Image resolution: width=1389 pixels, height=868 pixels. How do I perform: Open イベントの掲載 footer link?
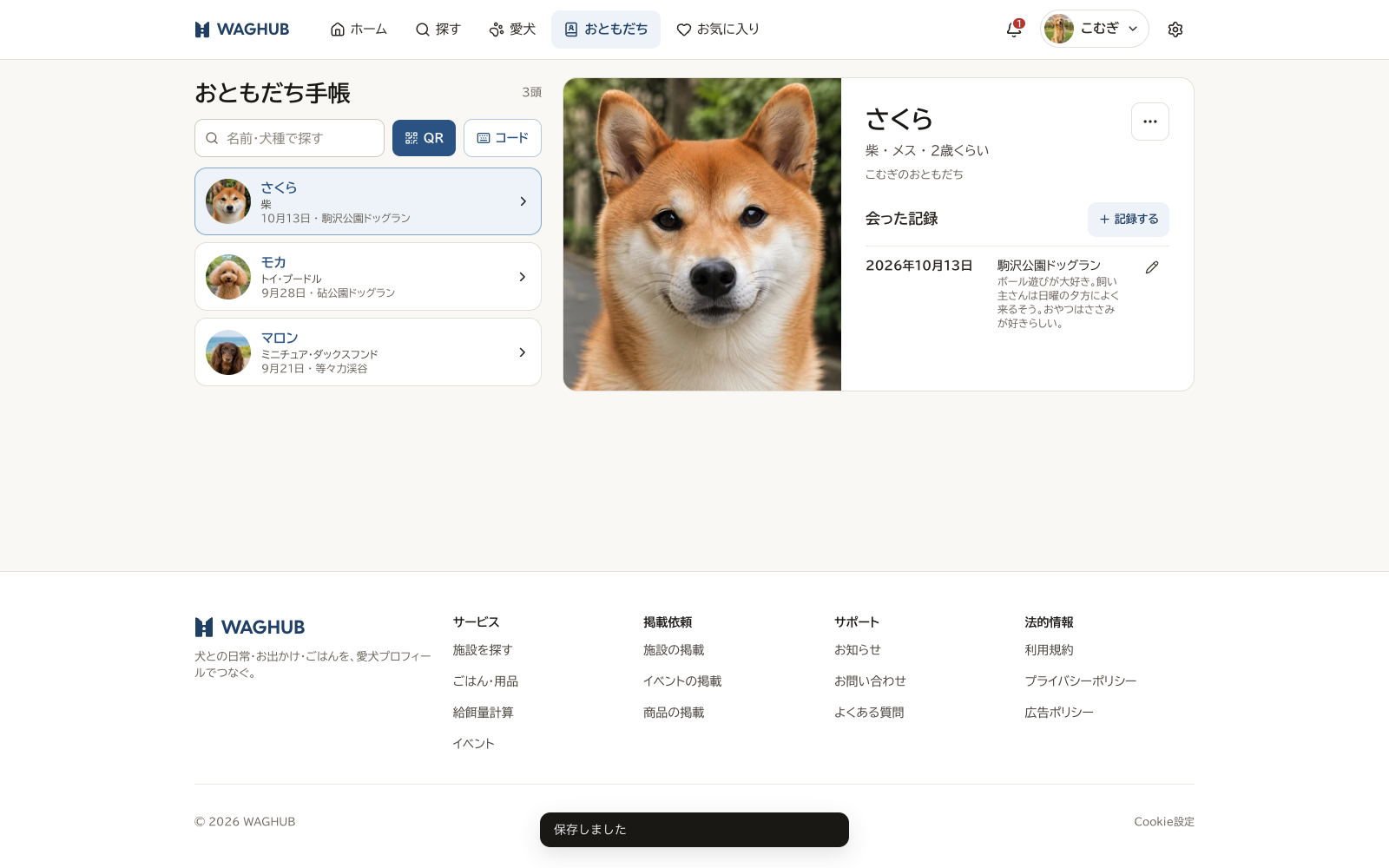682,681
